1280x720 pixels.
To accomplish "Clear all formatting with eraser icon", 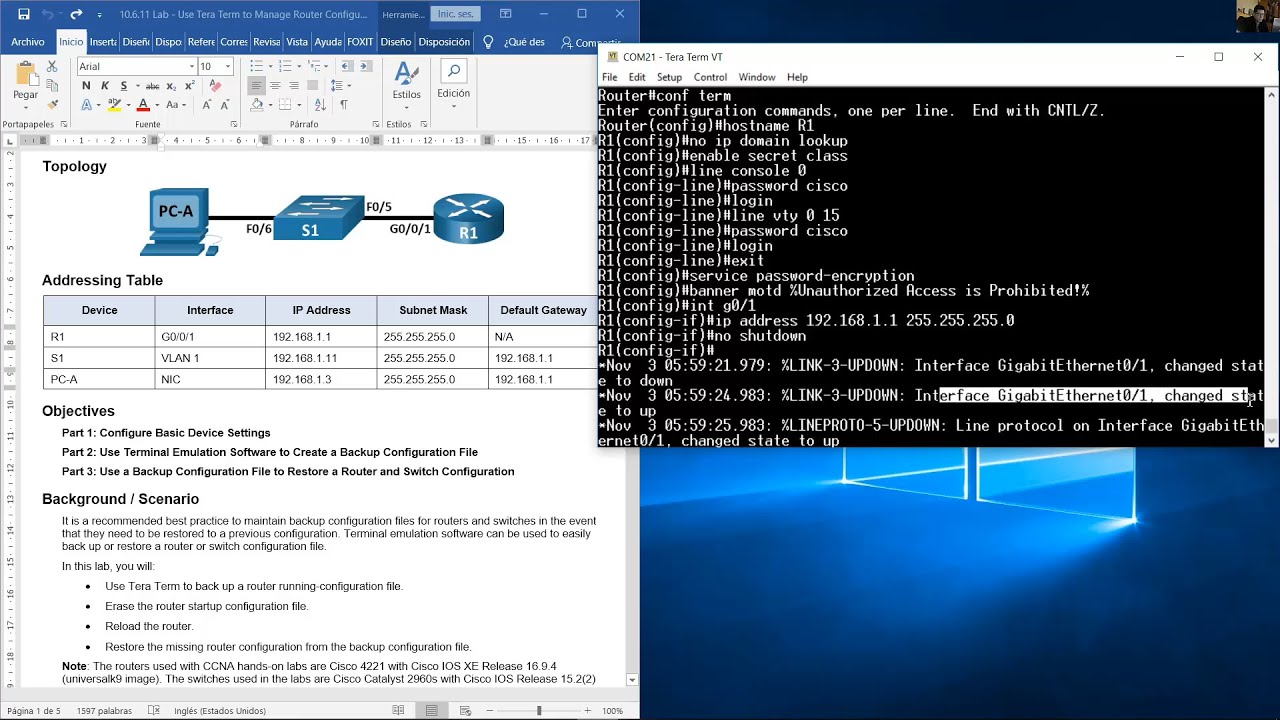I will pyautogui.click(x=214, y=86).
